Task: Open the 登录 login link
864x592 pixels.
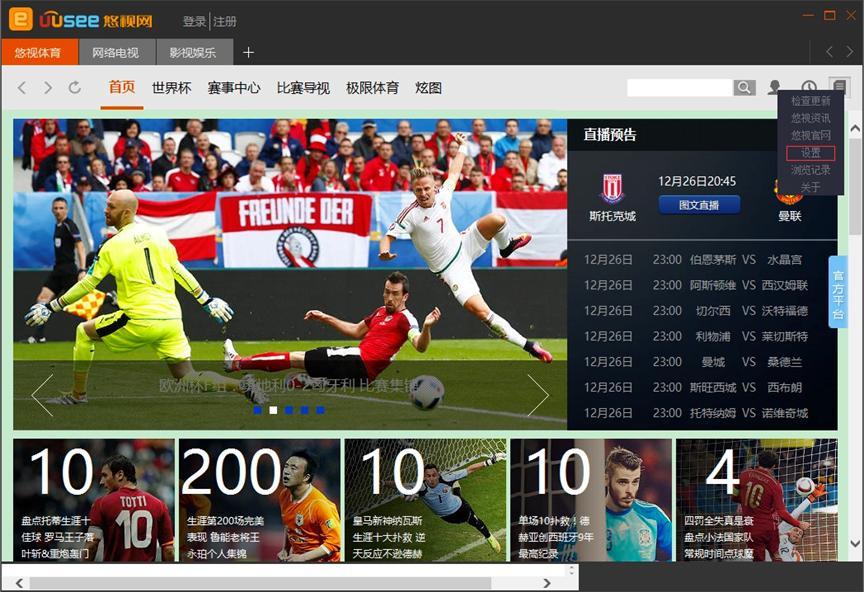Action: [x=194, y=21]
